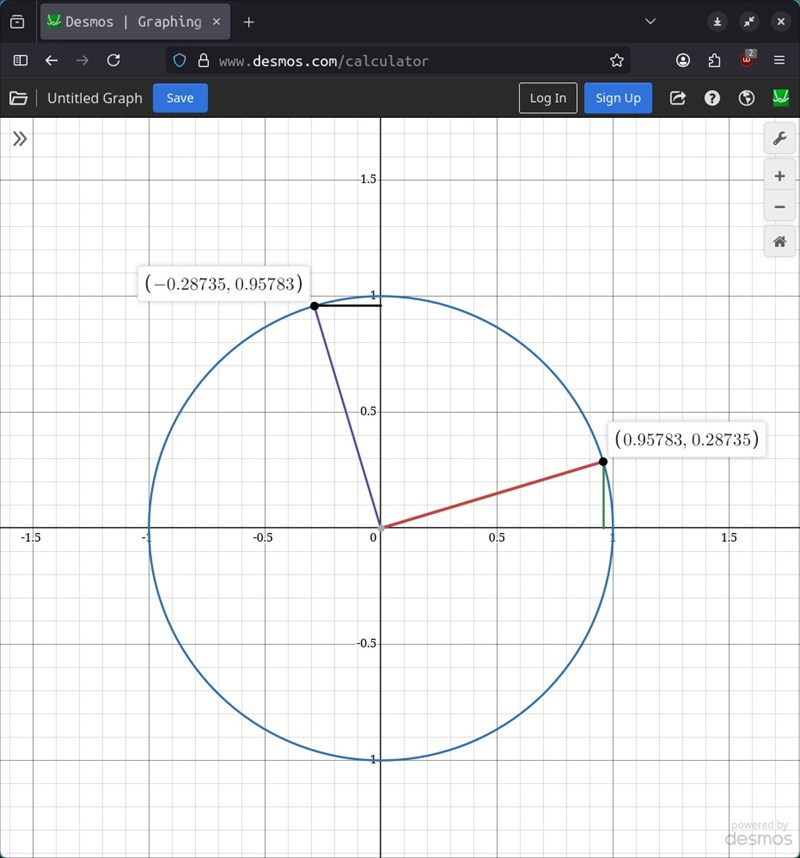The image size is (800, 858).
Task: Open a new browser tab
Action: pos(249,21)
